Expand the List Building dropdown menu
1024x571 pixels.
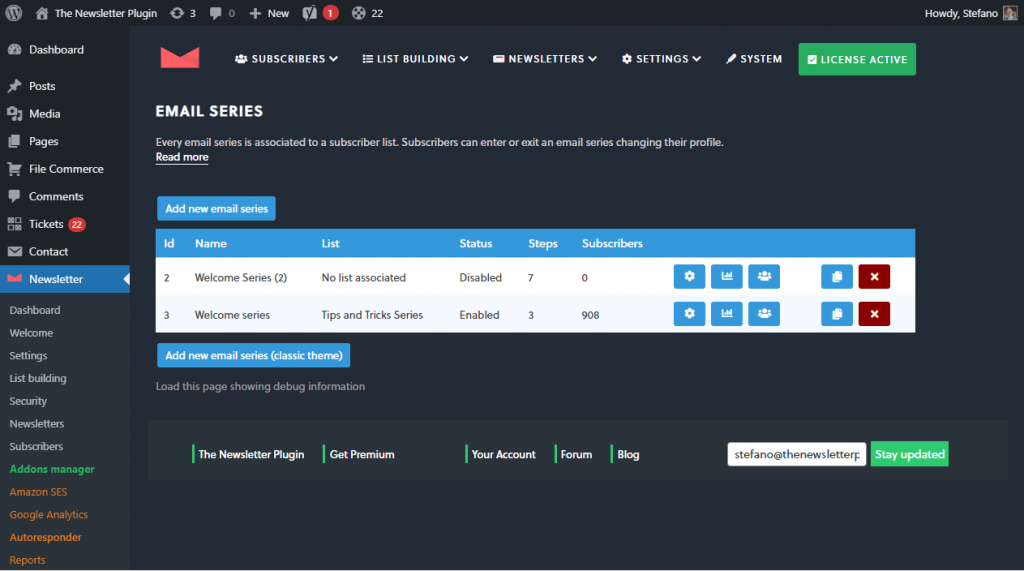click(x=415, y=59)
